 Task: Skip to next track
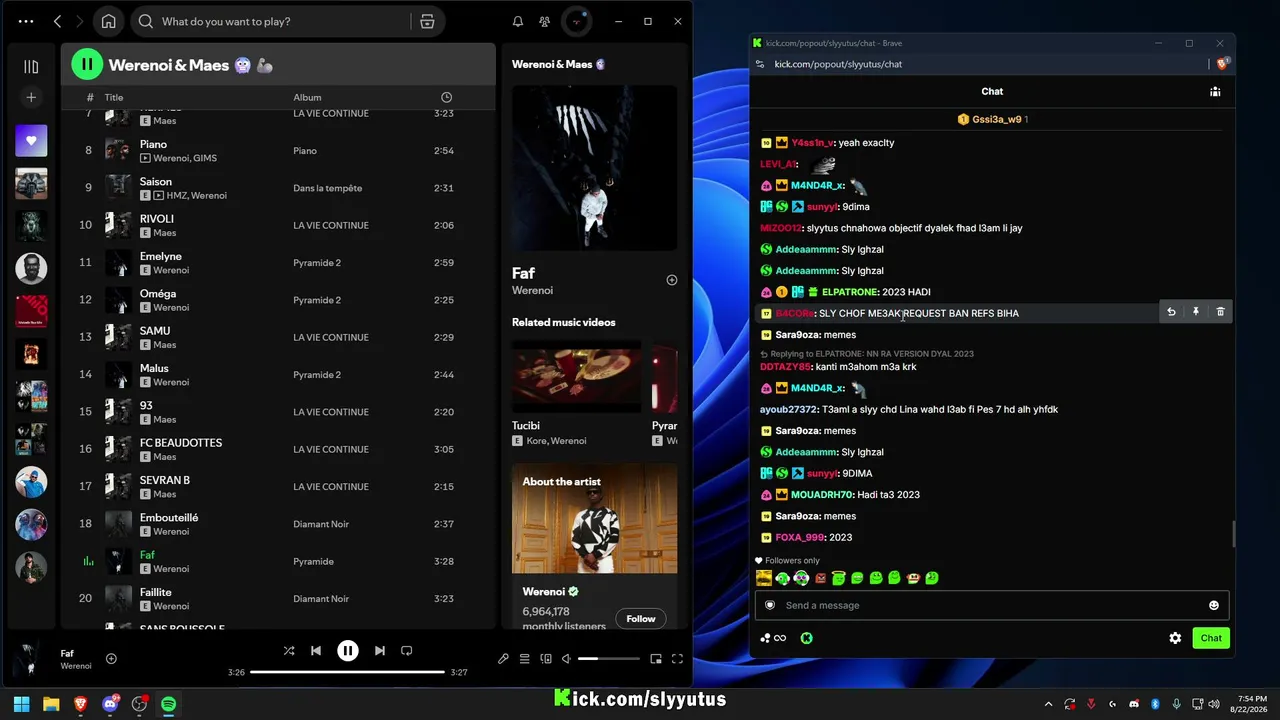(380, 651)
